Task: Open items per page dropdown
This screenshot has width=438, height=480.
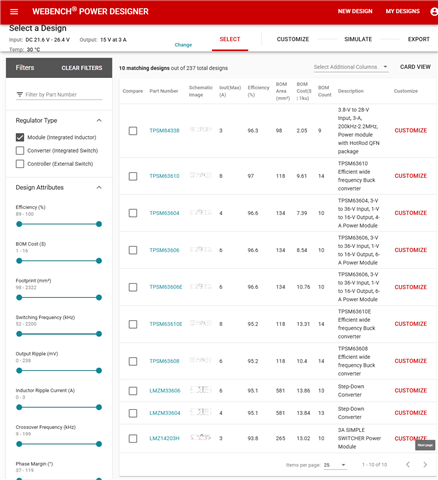Action: tap(335, 465)
